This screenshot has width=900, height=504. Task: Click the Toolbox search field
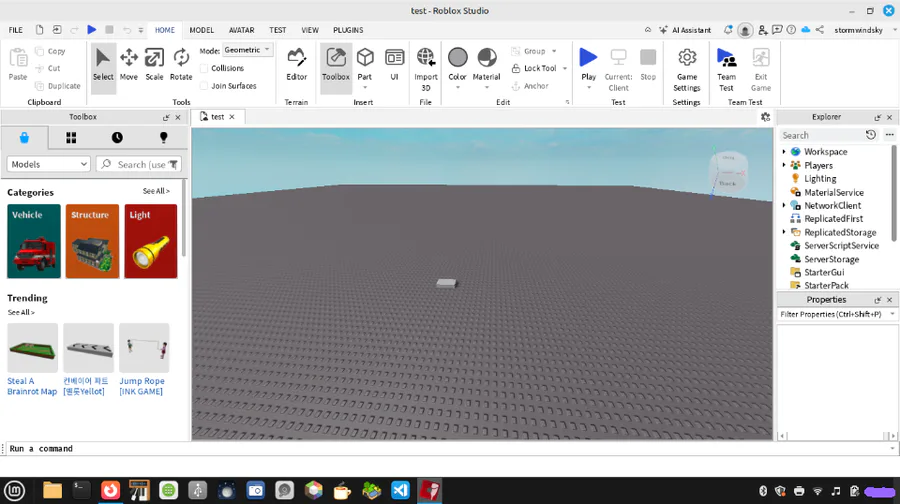coord(138,164)
